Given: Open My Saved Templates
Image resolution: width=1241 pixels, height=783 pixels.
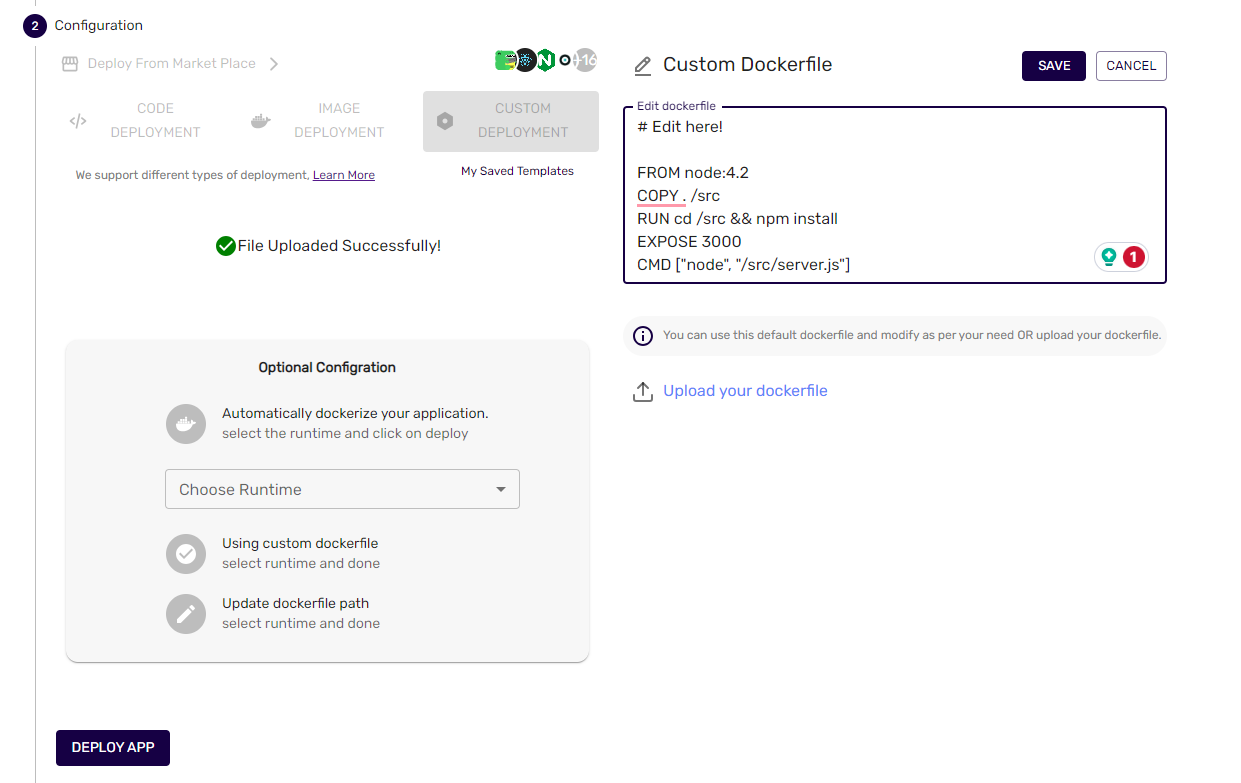Looking at the screenshot, I should tap(517, 171).
